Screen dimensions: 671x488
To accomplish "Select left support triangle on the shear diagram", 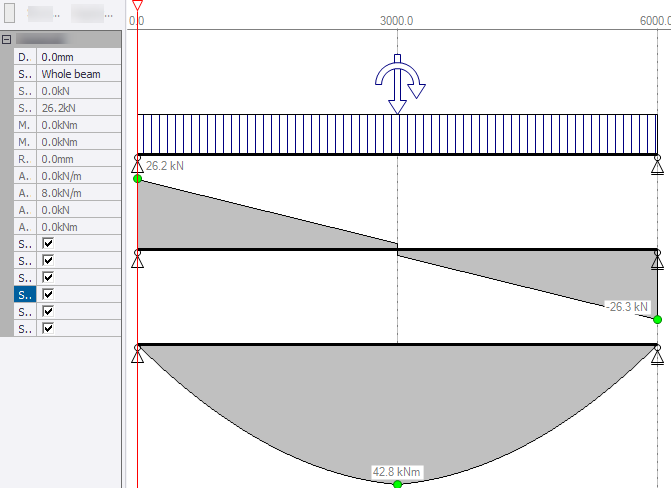I will (x=137, y=258).
